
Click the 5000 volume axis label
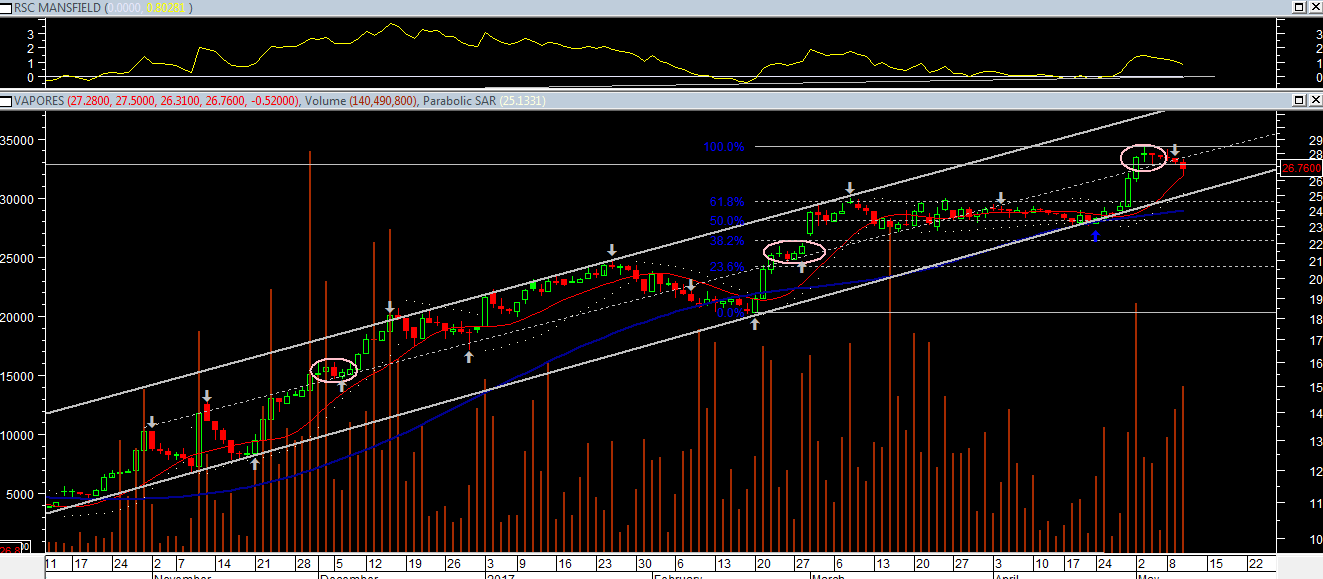[x=21, y=494]
